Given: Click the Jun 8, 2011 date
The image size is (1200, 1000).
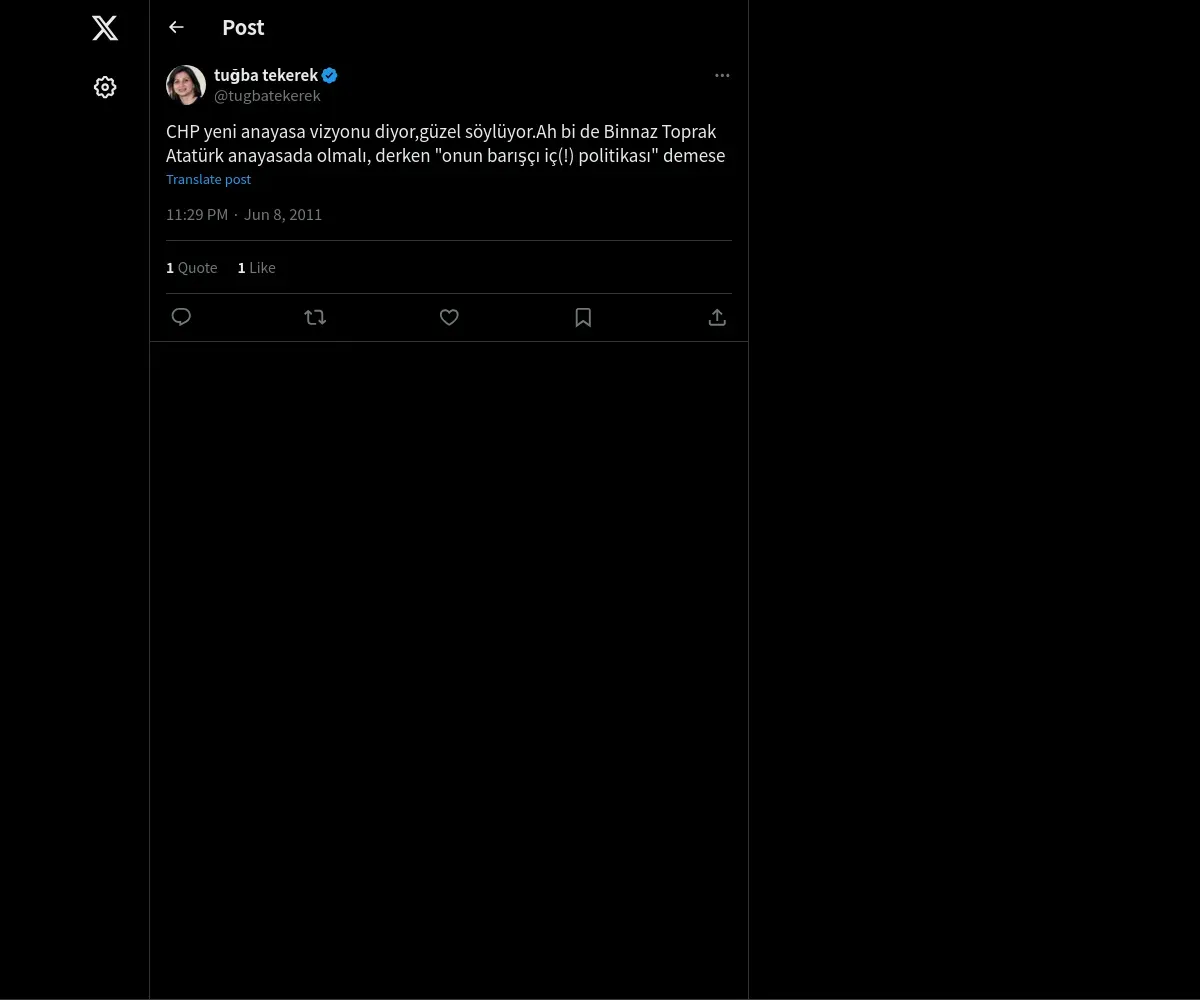Looking at the screenshot, I should click(x=283, y=214).
